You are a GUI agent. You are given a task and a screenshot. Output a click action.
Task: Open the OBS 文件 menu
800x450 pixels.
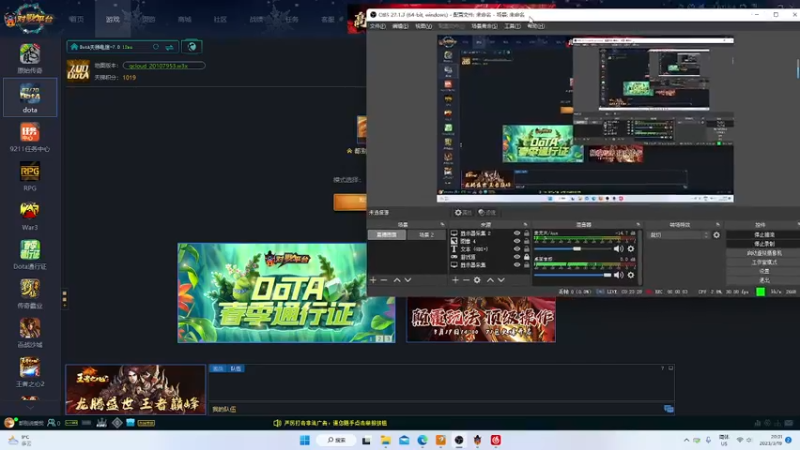(x=378, y=26)
